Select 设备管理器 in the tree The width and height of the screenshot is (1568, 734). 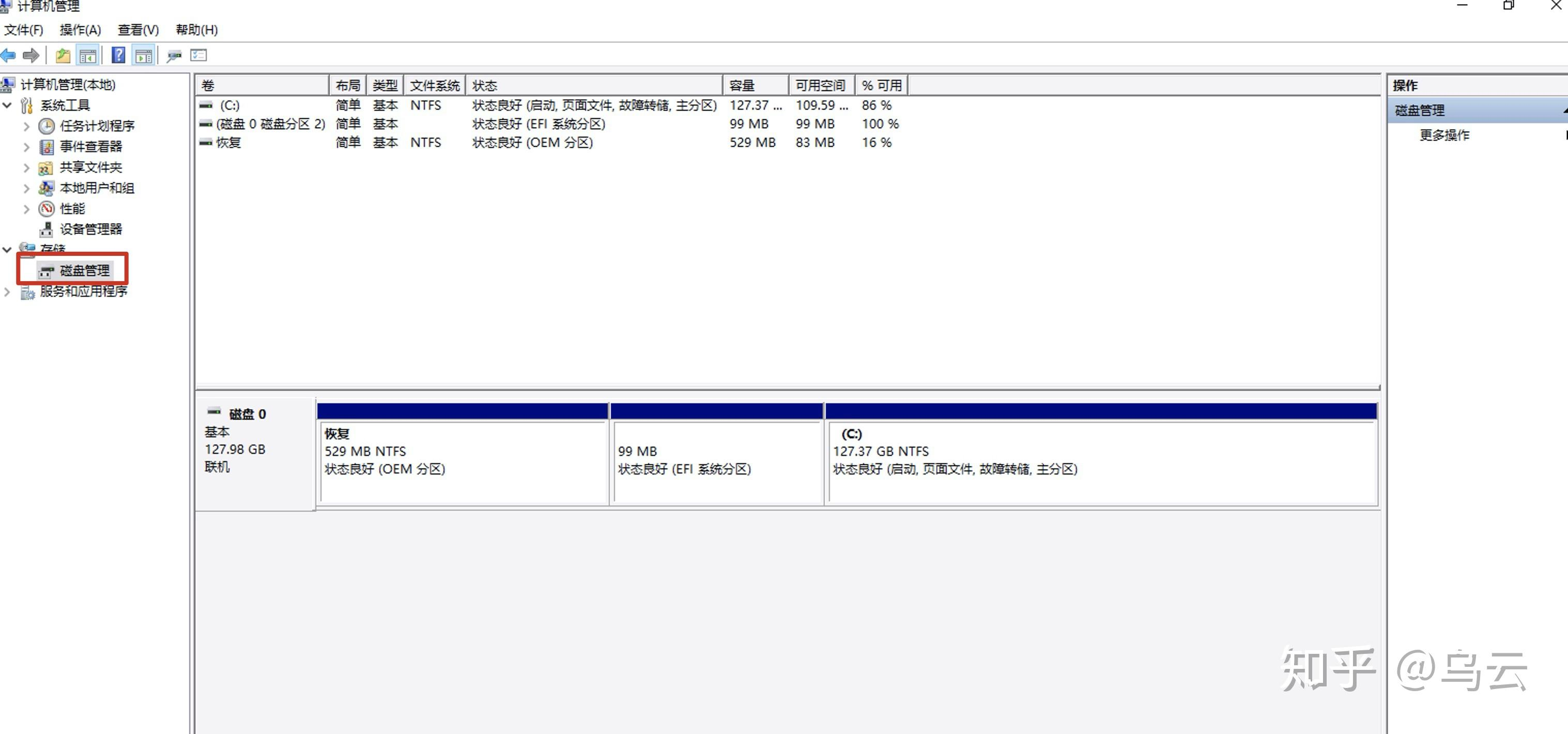tap(90, 230)
